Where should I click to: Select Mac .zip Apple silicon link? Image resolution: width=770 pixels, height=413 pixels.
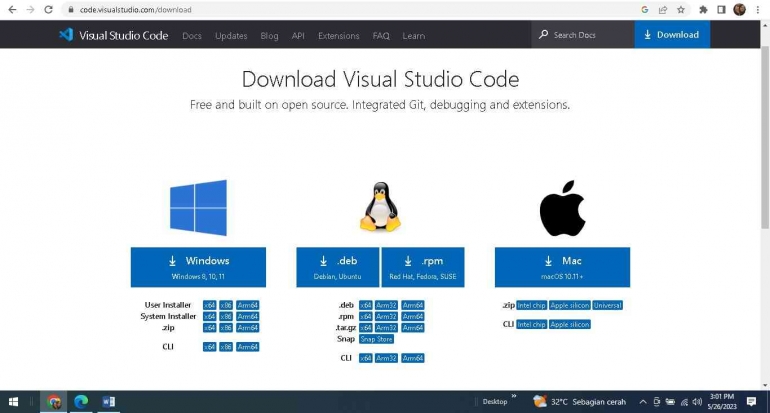click(570, 305)
